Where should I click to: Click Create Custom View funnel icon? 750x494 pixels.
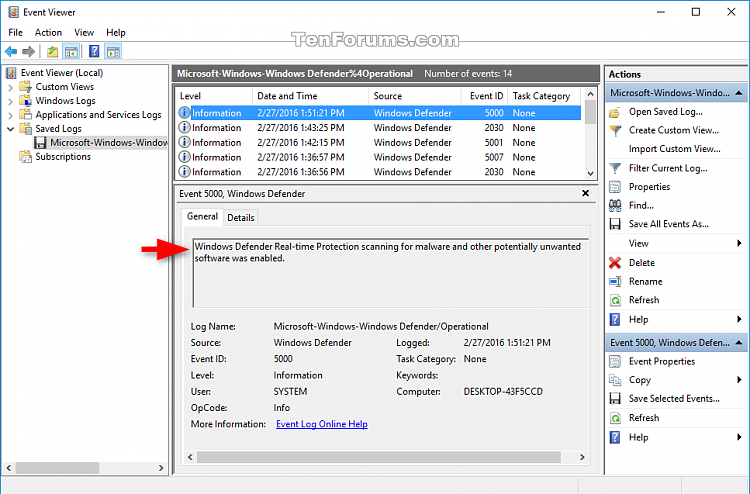click(615, 131)
